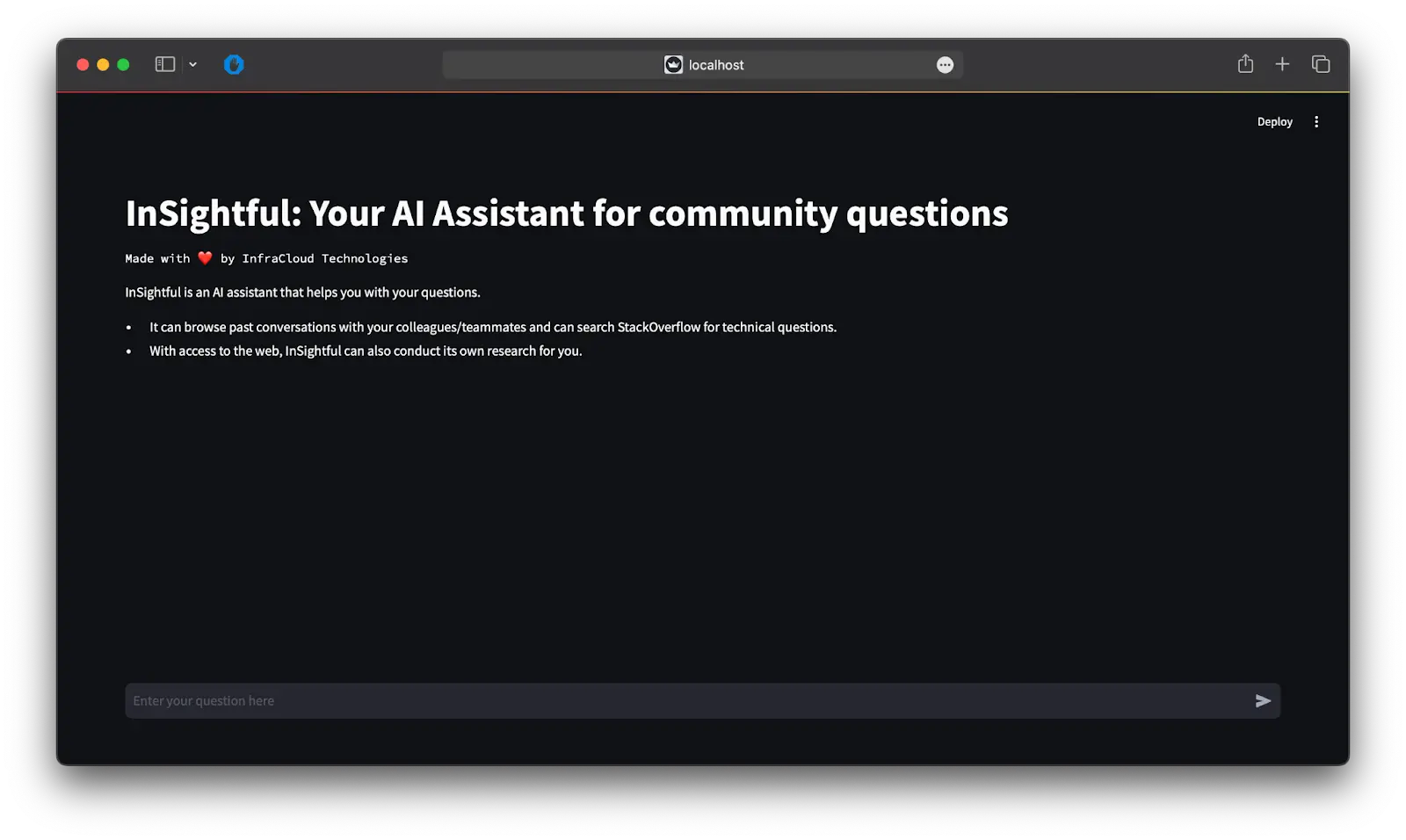Image resolution: width=1406 pixels, height=840 pixels.
Task: Open the page options ellipsis in address bar
Action: click(945, 64)
